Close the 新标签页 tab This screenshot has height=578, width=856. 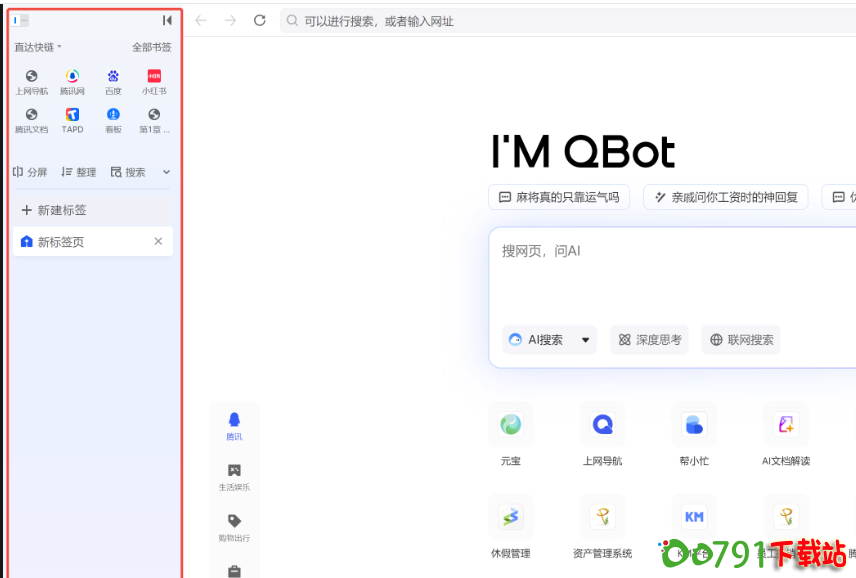(158, 242)
